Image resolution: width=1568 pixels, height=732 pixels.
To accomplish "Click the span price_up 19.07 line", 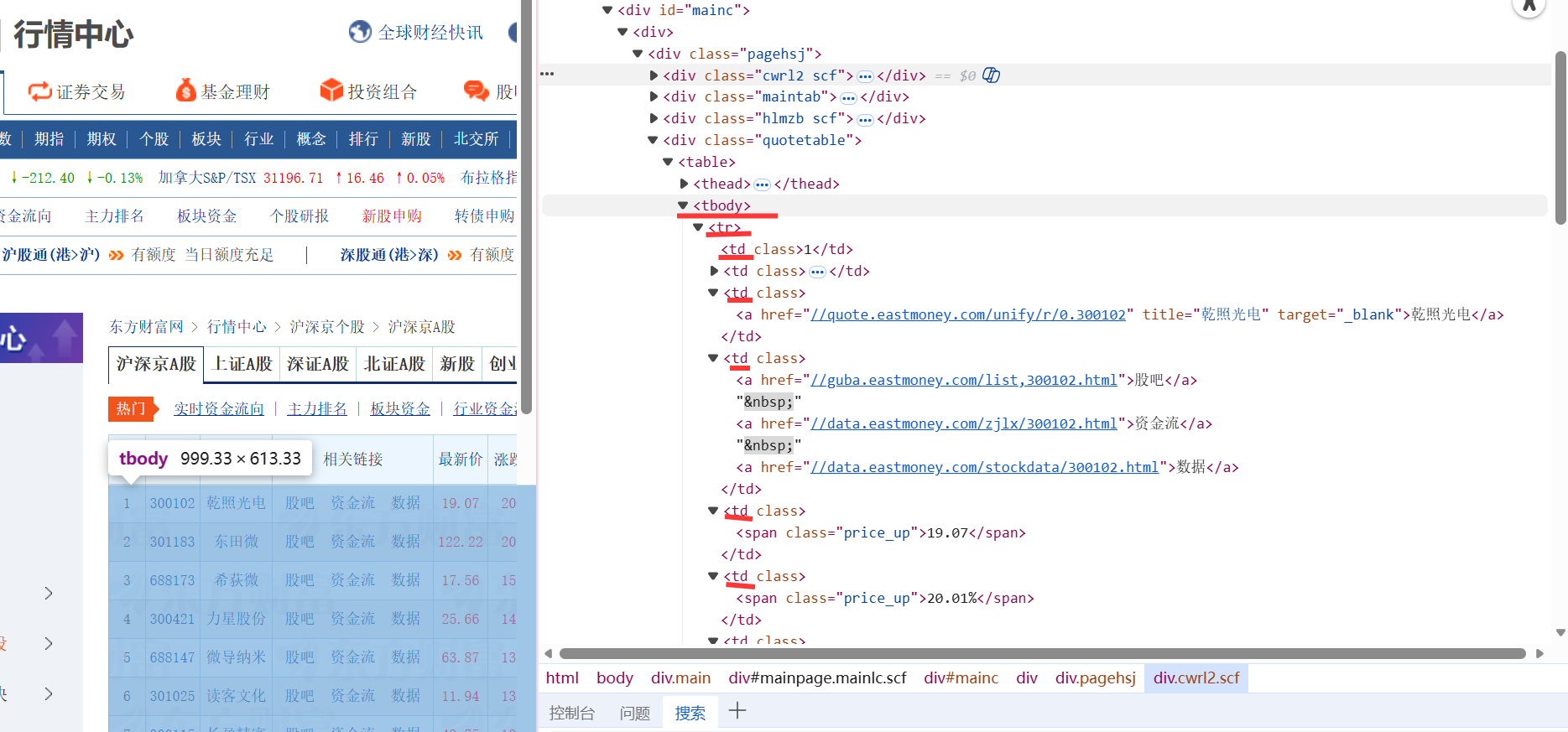I will point(881,532).
